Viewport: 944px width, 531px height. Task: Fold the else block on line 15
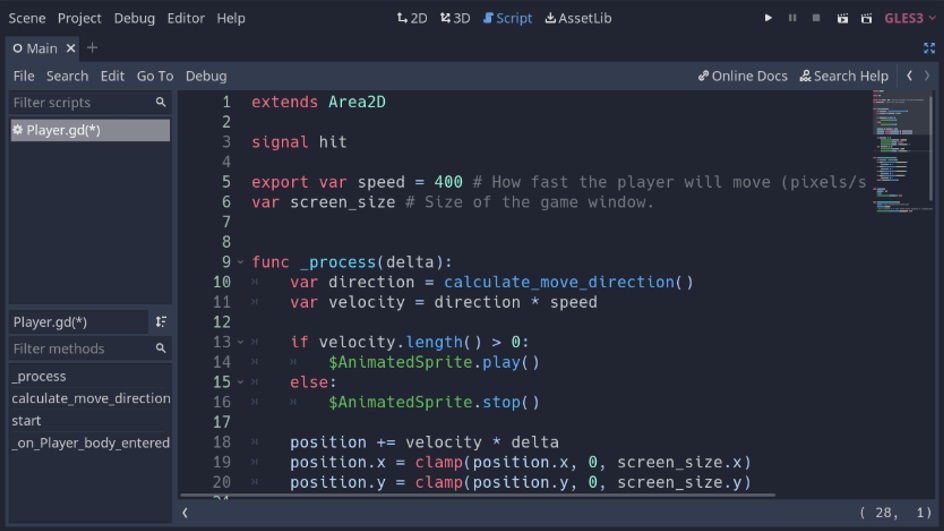coord(240,382)
